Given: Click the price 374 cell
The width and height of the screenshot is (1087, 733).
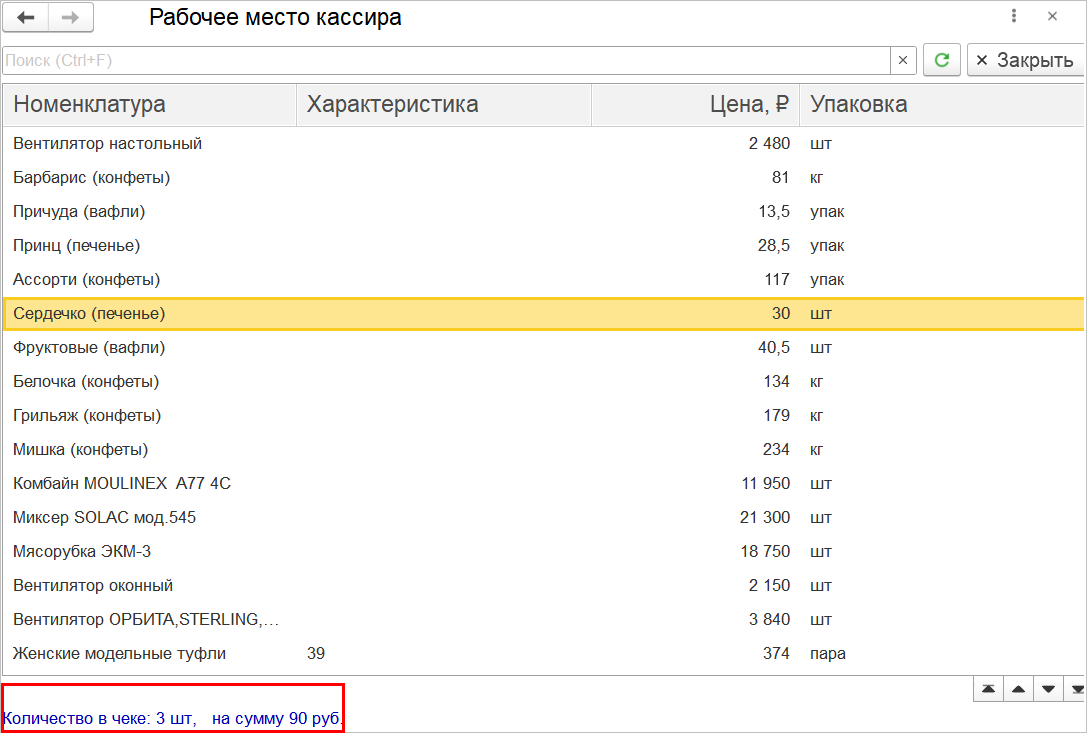Looking at the screenshot, I should [695, 653].
